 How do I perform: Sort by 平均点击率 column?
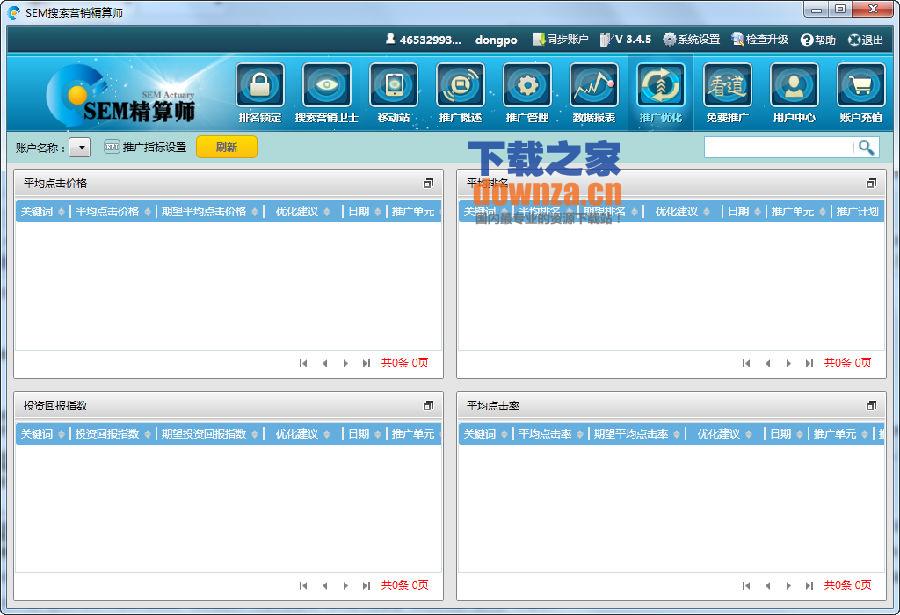(550, 434)
